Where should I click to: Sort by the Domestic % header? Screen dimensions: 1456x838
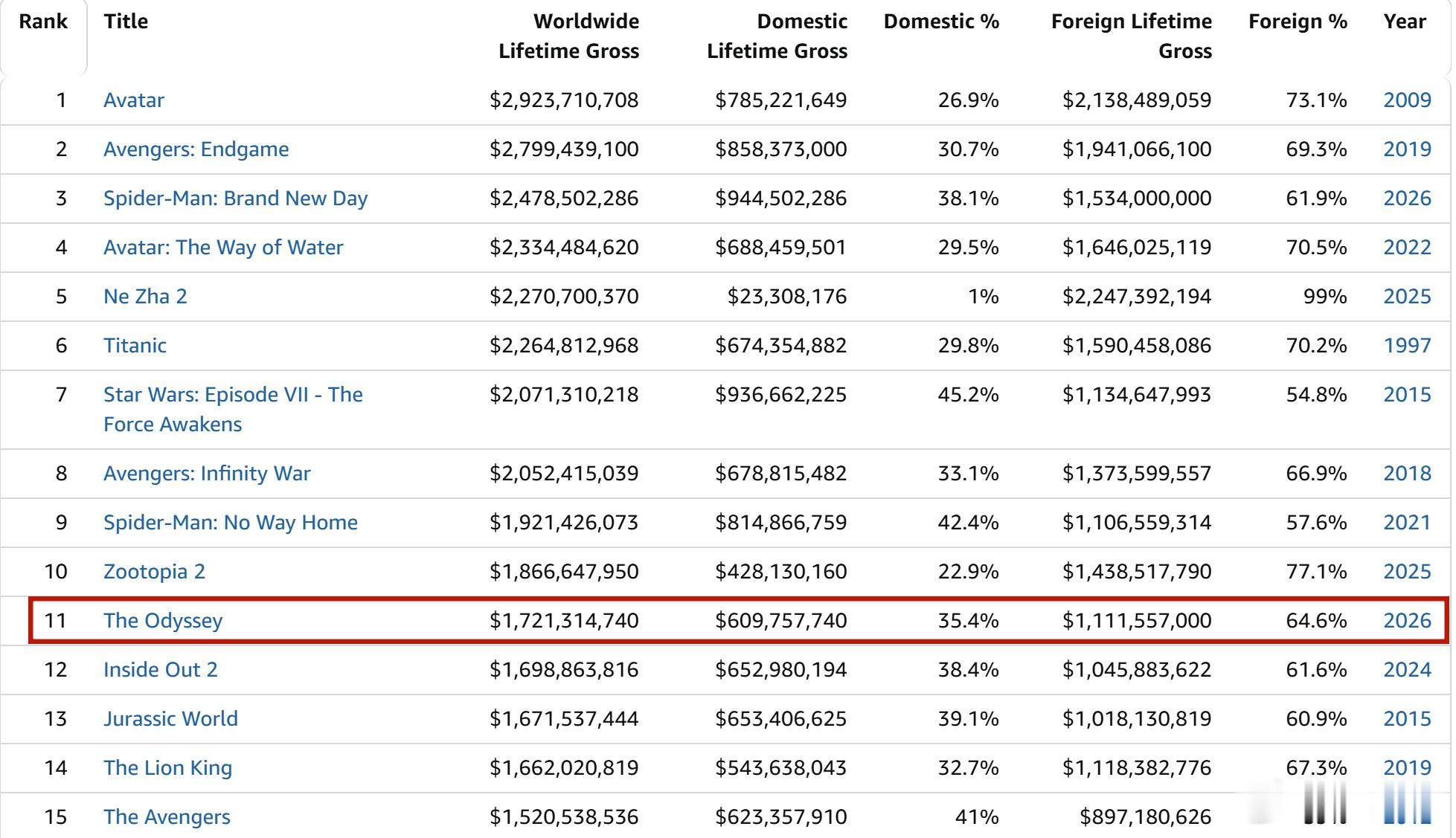[x=941, y=22]
